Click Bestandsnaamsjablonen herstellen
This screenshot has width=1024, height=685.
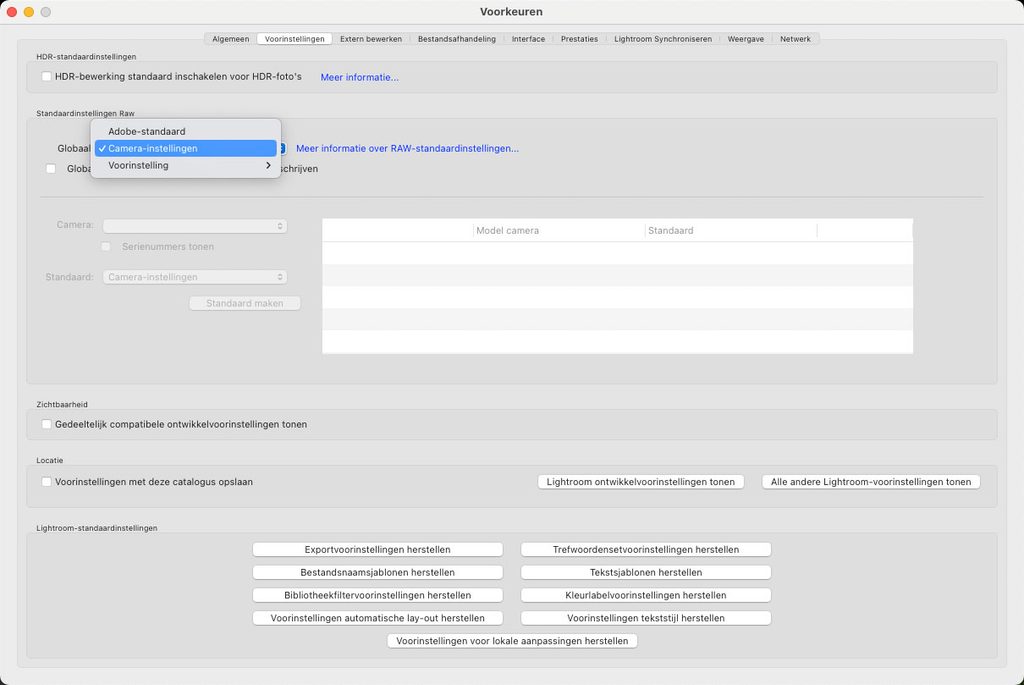coord(377,572)
